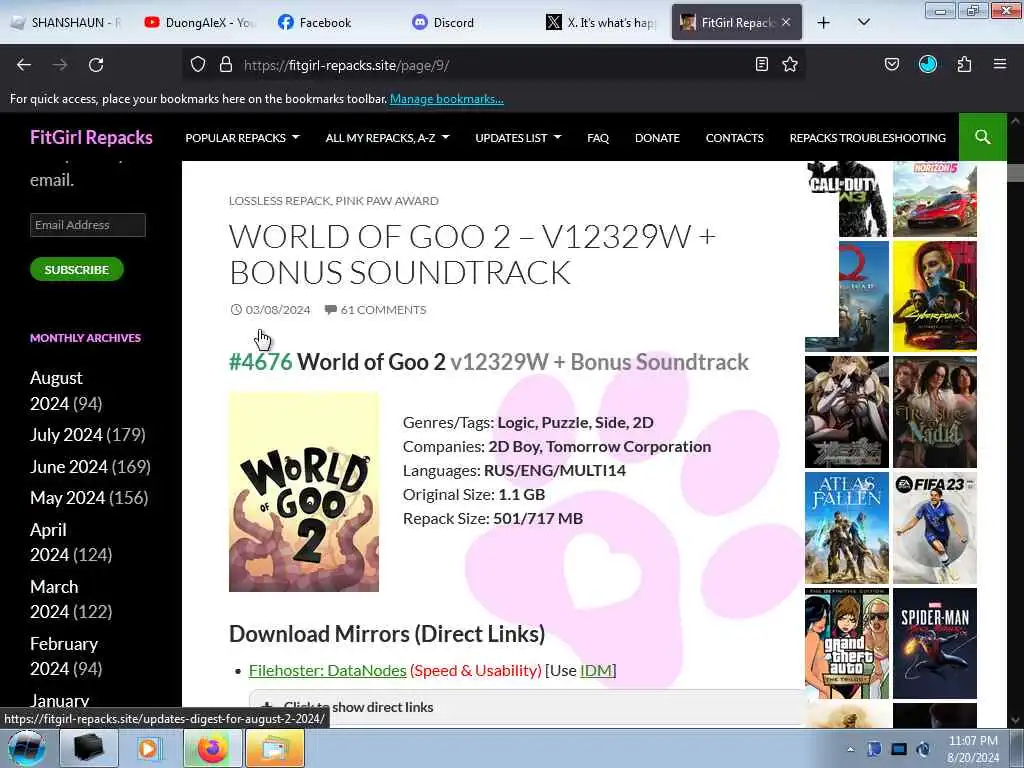
Task: Close the FitGirl Repacks tab
Action: point(786,22)
